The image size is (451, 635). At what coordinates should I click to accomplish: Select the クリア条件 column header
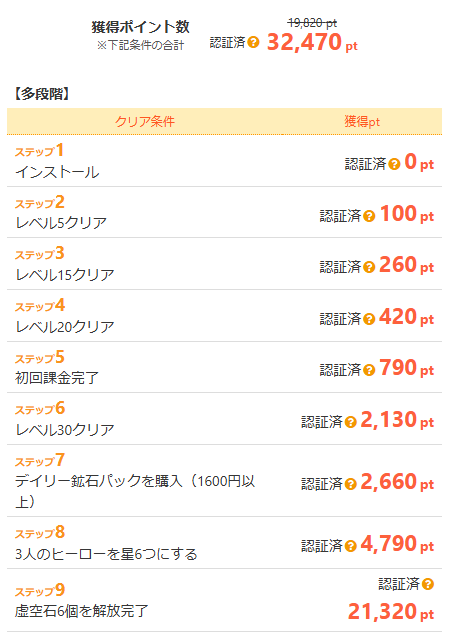click(145, 121)
